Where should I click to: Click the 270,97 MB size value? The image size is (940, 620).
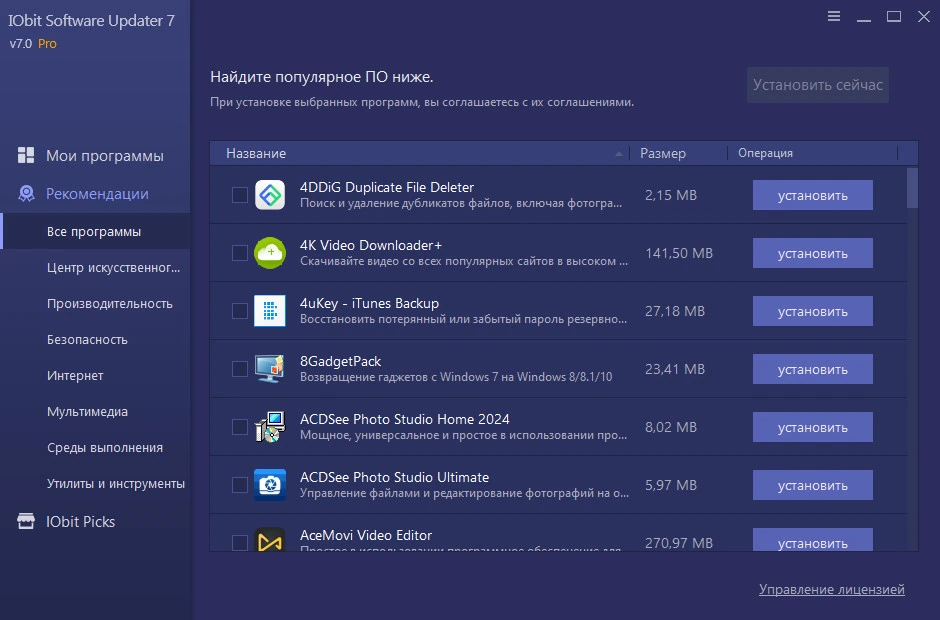[x=679, y=543]
